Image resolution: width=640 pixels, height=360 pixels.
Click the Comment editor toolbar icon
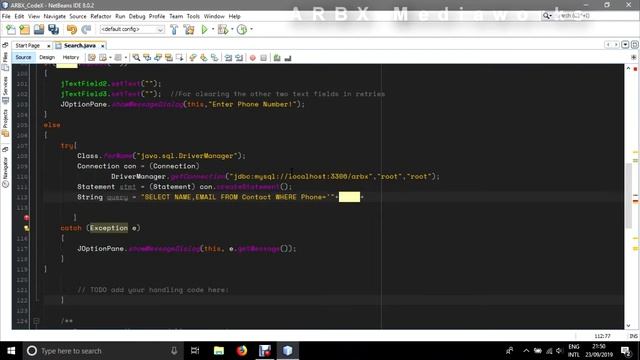[277, 58]
